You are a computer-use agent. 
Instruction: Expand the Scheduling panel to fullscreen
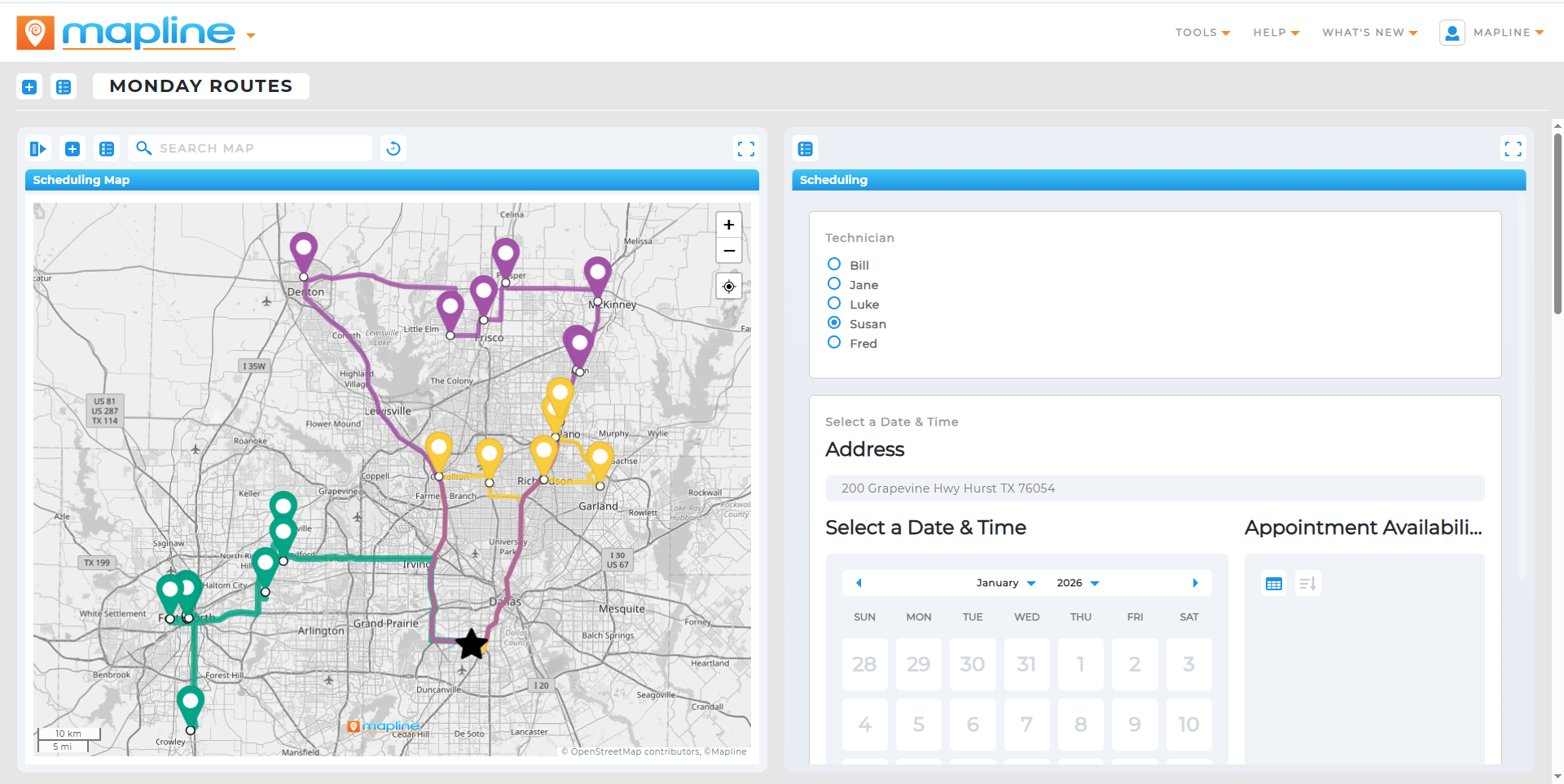[1513, 148]
